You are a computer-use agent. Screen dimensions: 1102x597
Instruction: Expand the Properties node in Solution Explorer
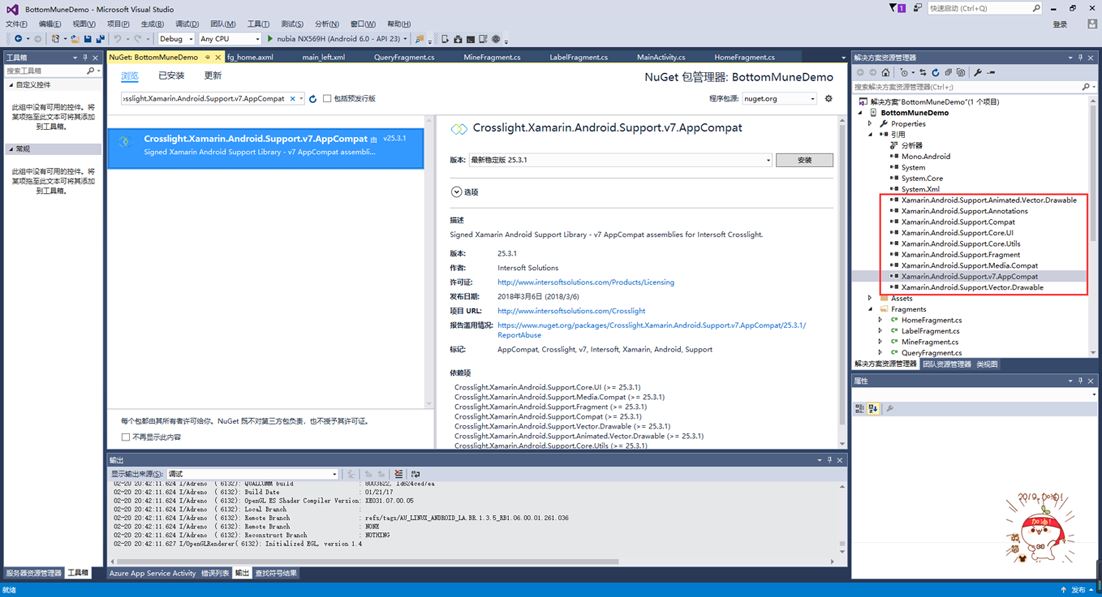[869, 124]
